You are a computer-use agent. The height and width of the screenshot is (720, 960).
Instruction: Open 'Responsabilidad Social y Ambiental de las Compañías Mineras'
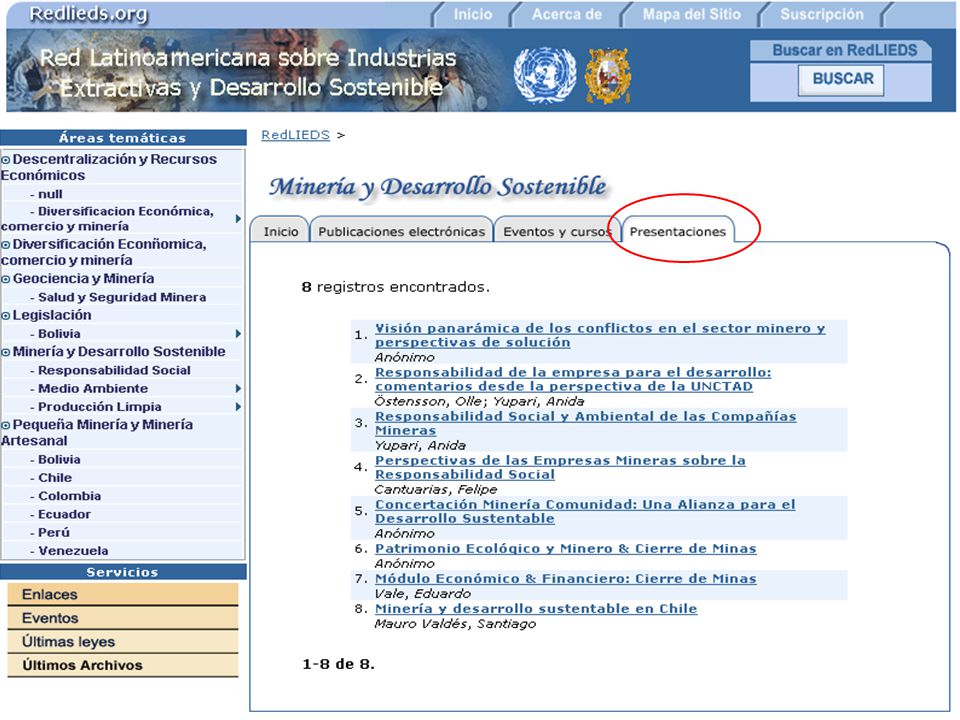pyautogui.click(x=585, y=423)
